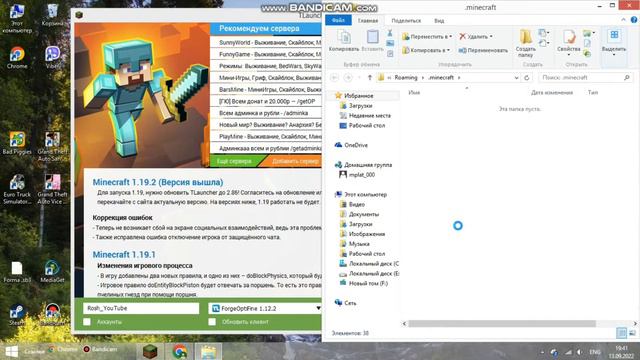Viewport: 640px width, 360px height.
Task: Expand the Copy to dropdown
Action: 448,50
